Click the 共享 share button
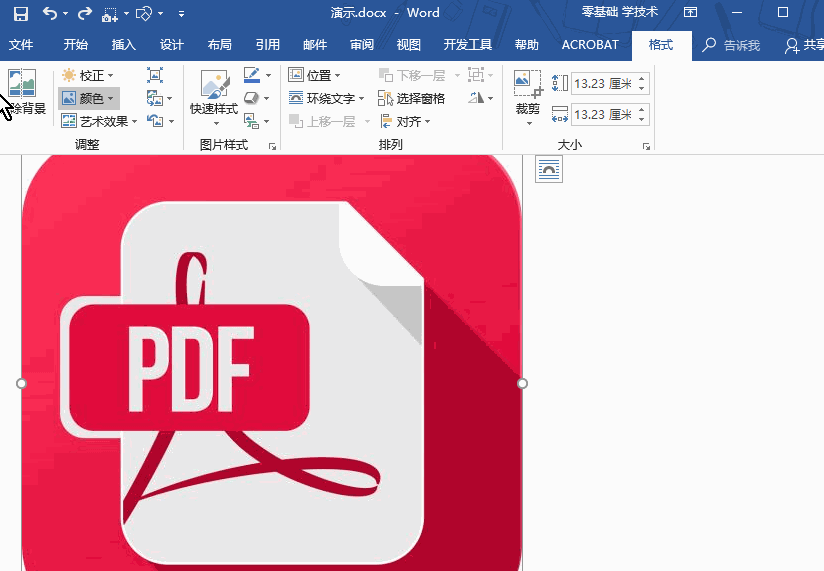 (804, 46)
